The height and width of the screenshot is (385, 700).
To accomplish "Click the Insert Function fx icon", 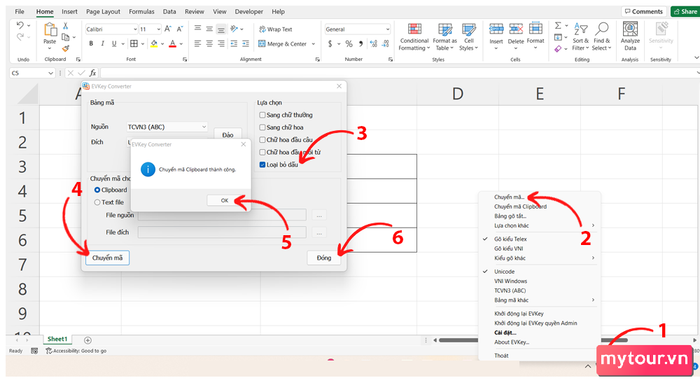I will pos(92,73).
